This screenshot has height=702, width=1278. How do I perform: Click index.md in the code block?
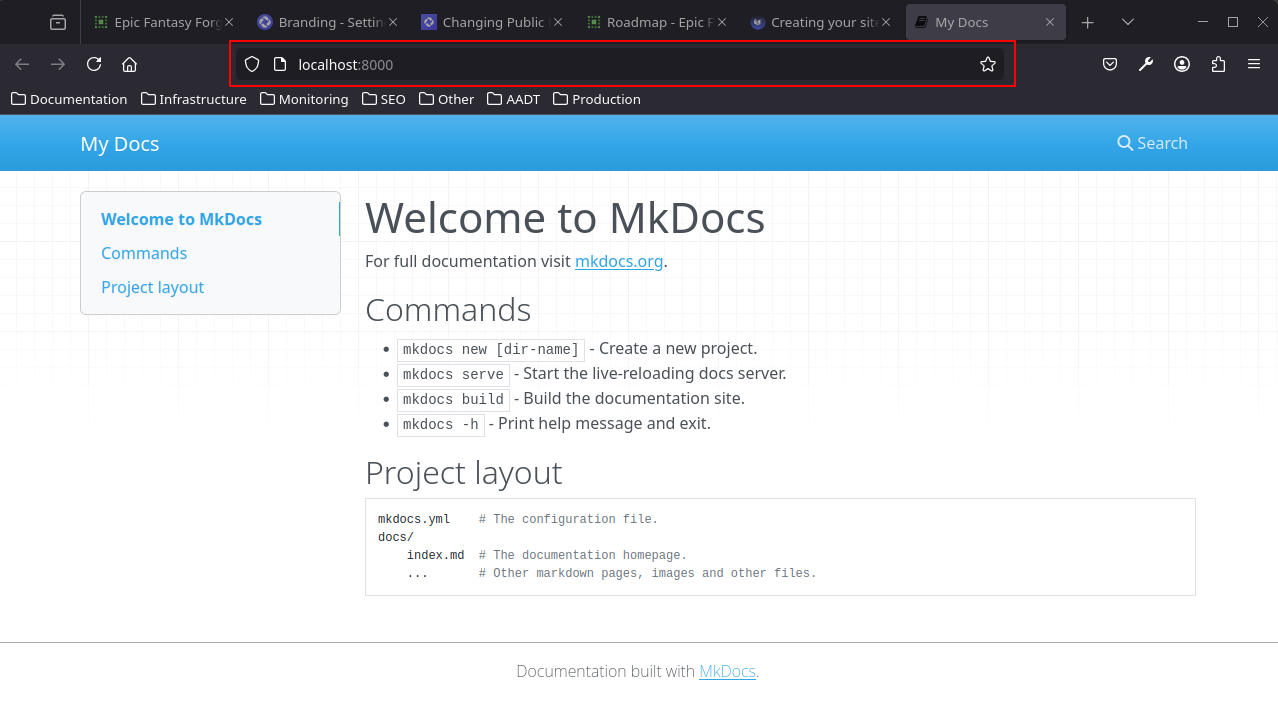(435, 555)
